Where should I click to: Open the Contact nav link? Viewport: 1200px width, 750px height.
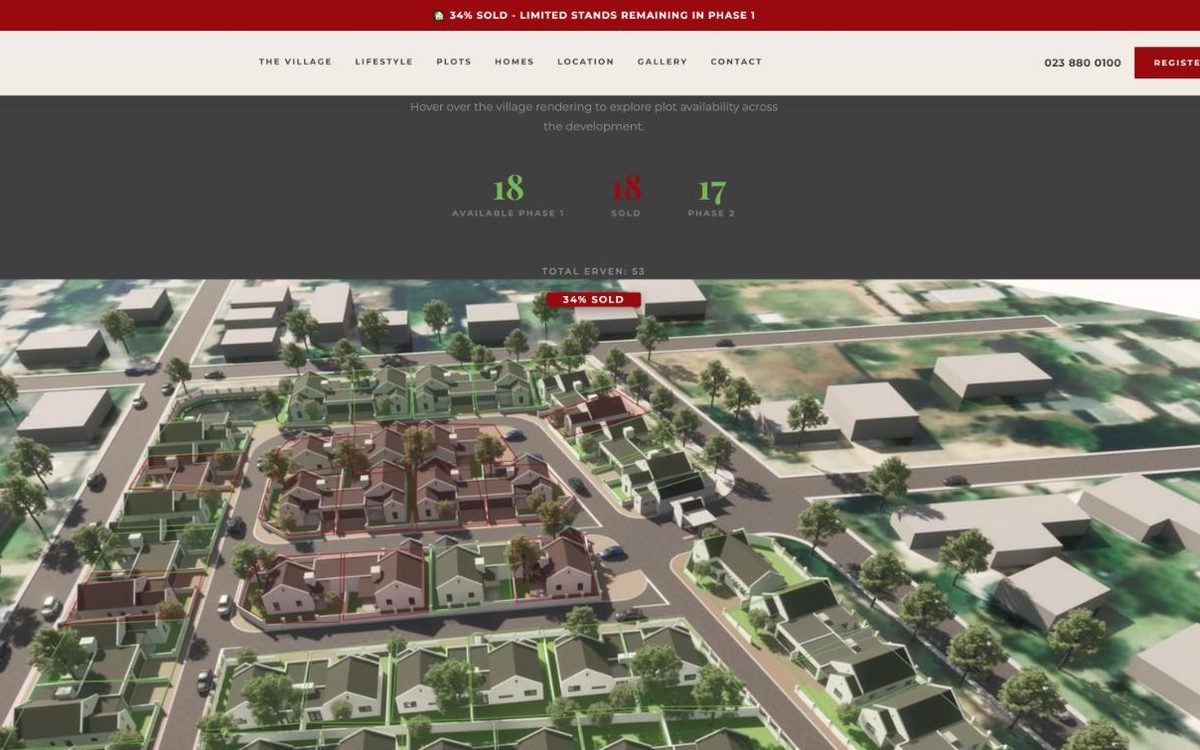click(x=736, y=62)
